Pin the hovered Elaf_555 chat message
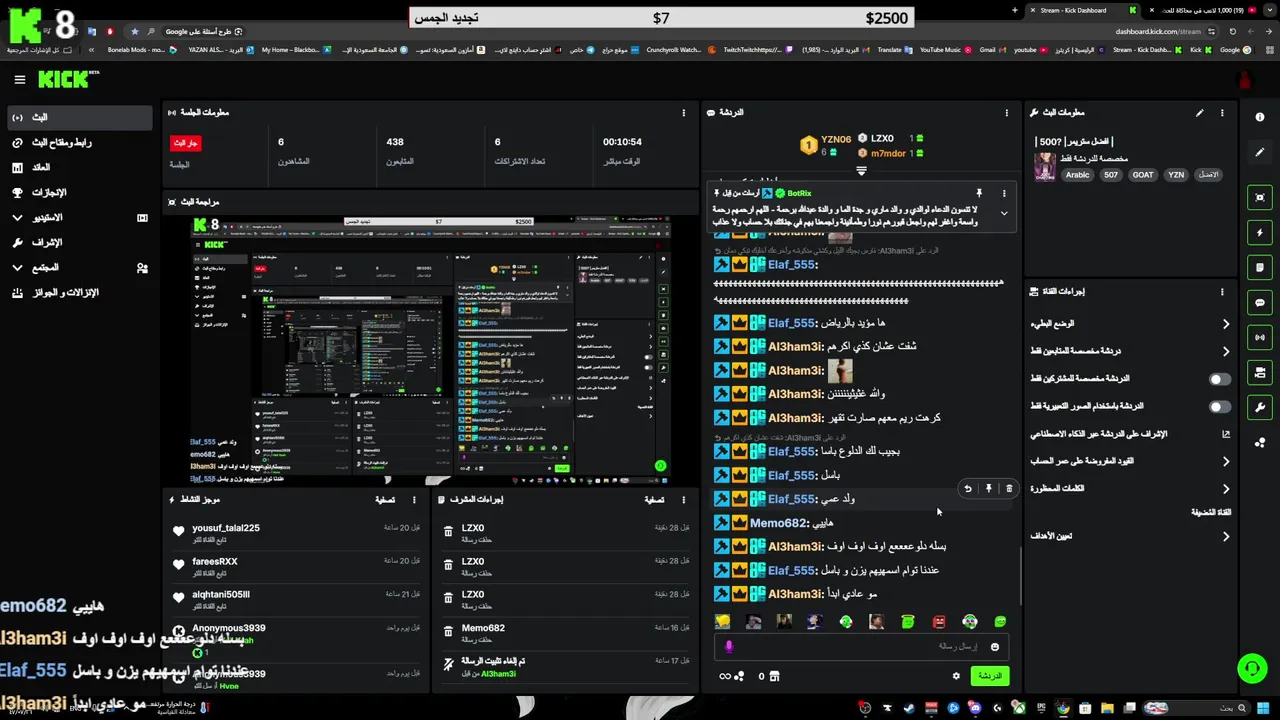This screenshot has height=720, width=1280. click(988, 489)
